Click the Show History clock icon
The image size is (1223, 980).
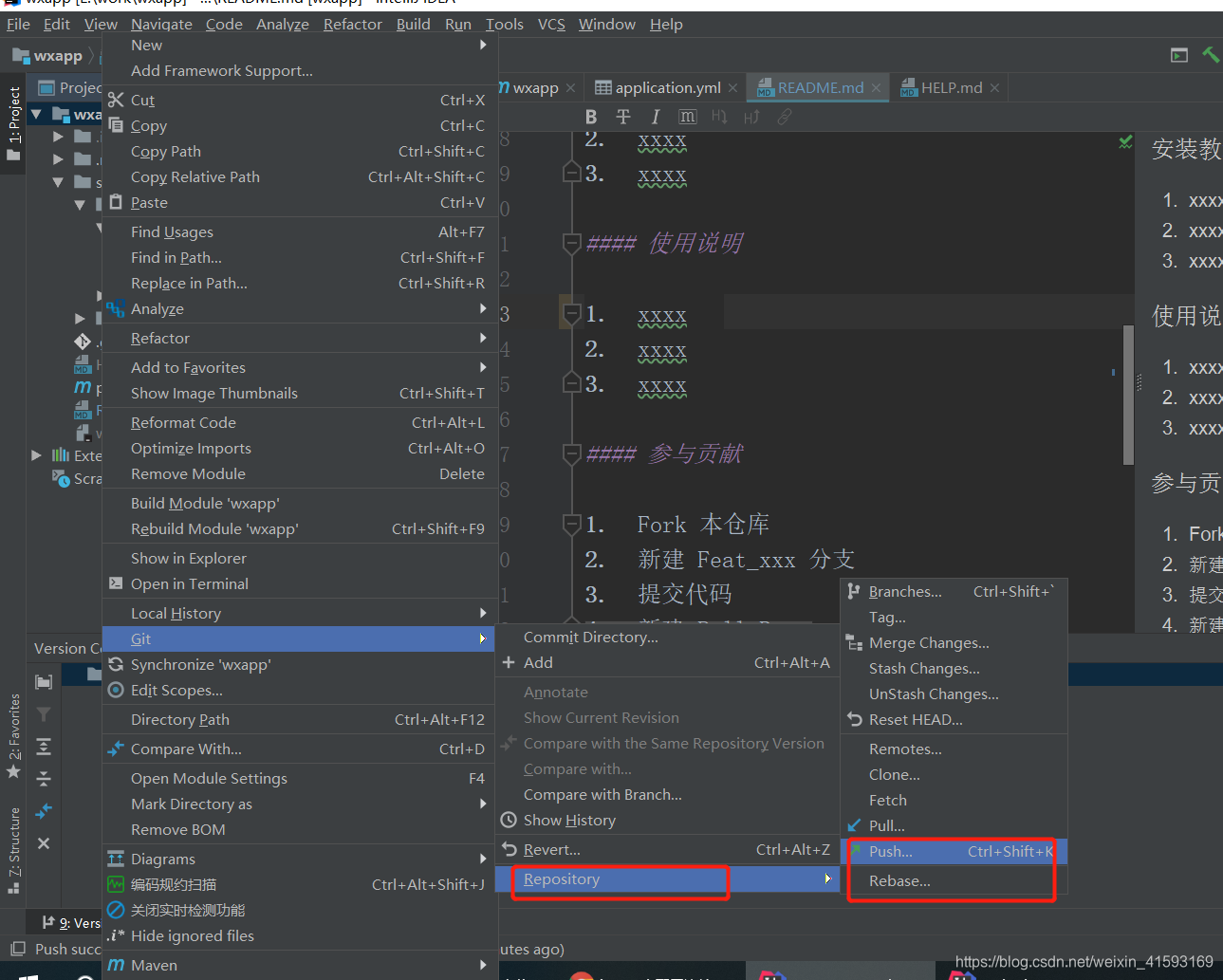click(x=509, y=820)
